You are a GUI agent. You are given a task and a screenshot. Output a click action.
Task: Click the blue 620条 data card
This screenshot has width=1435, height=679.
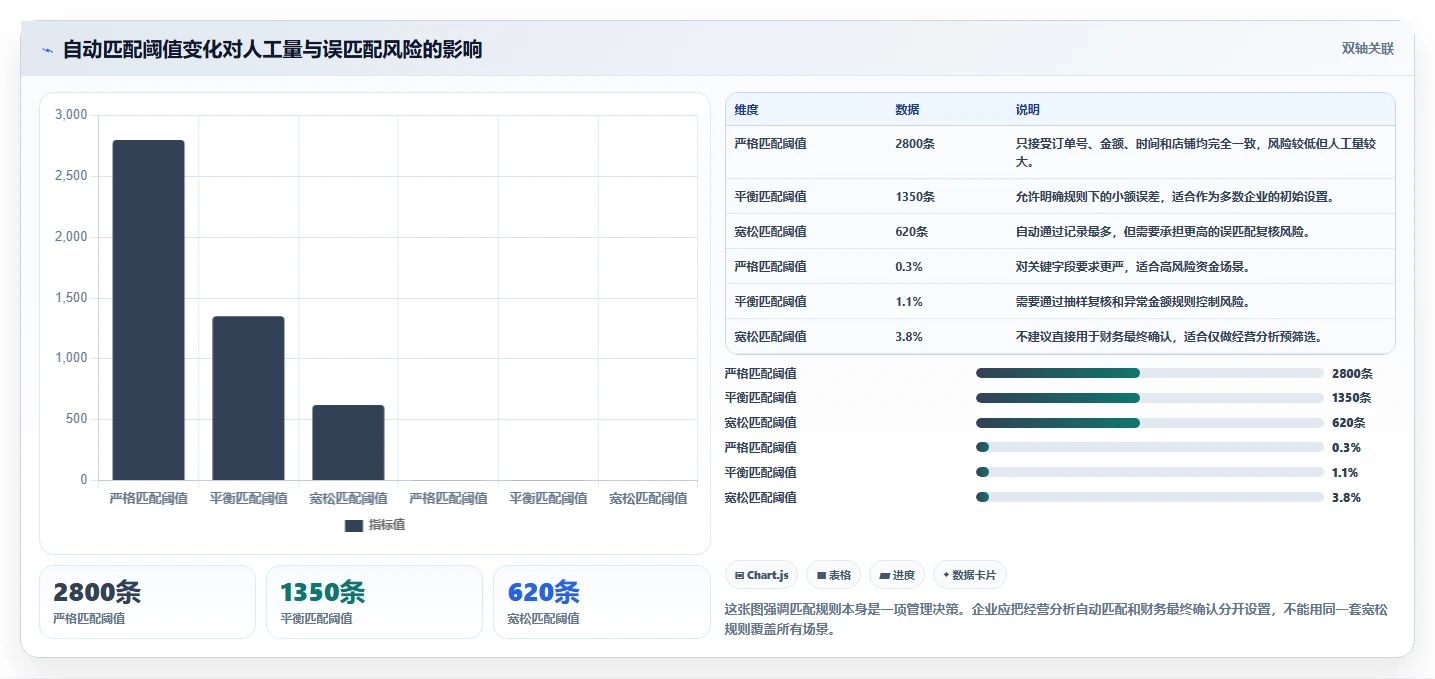(x=601, y=602)
